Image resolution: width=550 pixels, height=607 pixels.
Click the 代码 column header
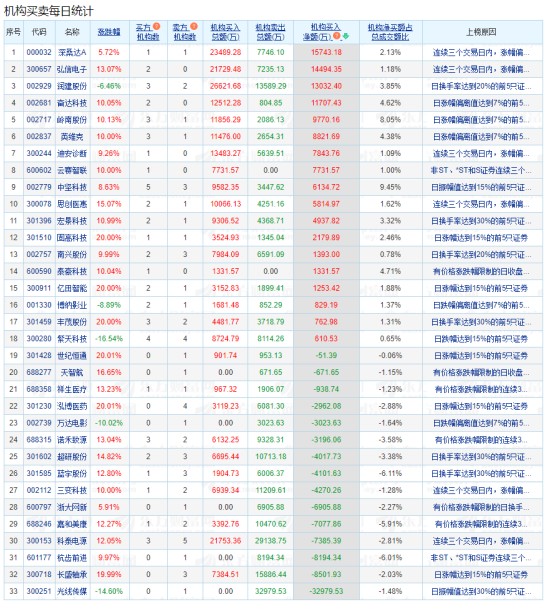point(39,32)
